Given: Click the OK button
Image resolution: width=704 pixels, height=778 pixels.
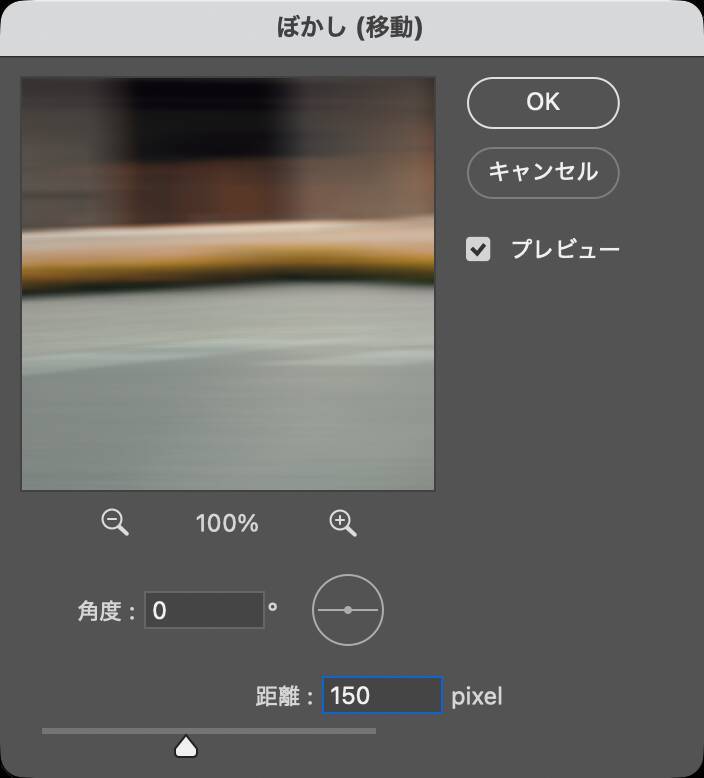Looking at the screenshot, I should pos(543,103).
